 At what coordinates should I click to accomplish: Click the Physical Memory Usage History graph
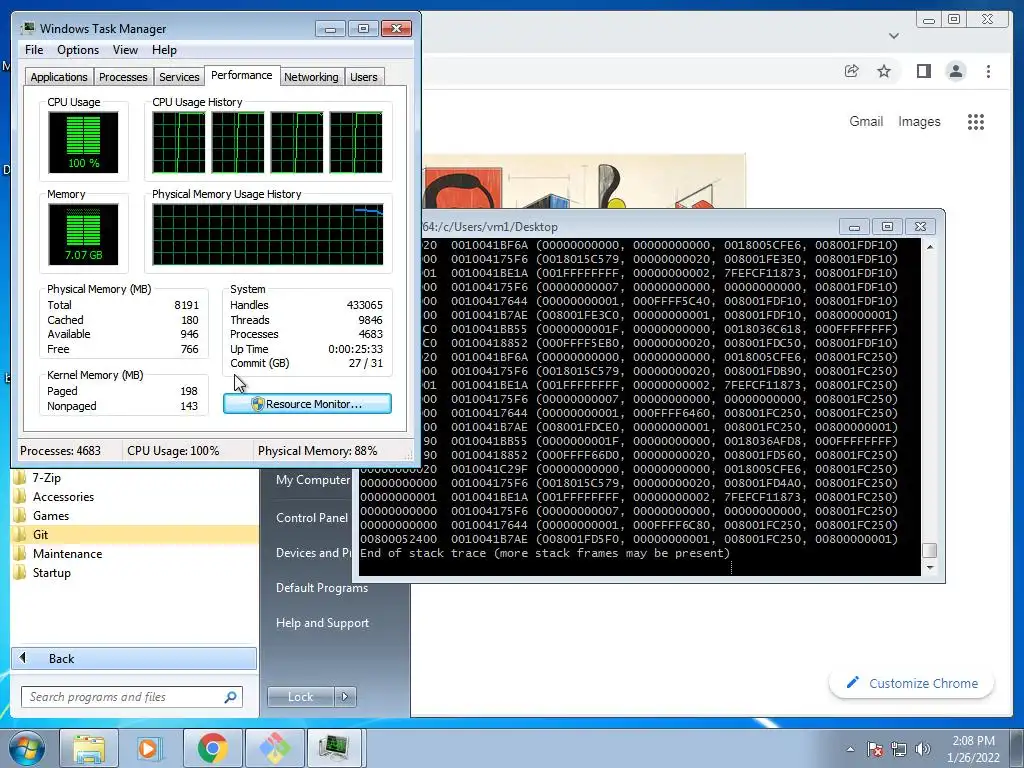pos(268,234)
